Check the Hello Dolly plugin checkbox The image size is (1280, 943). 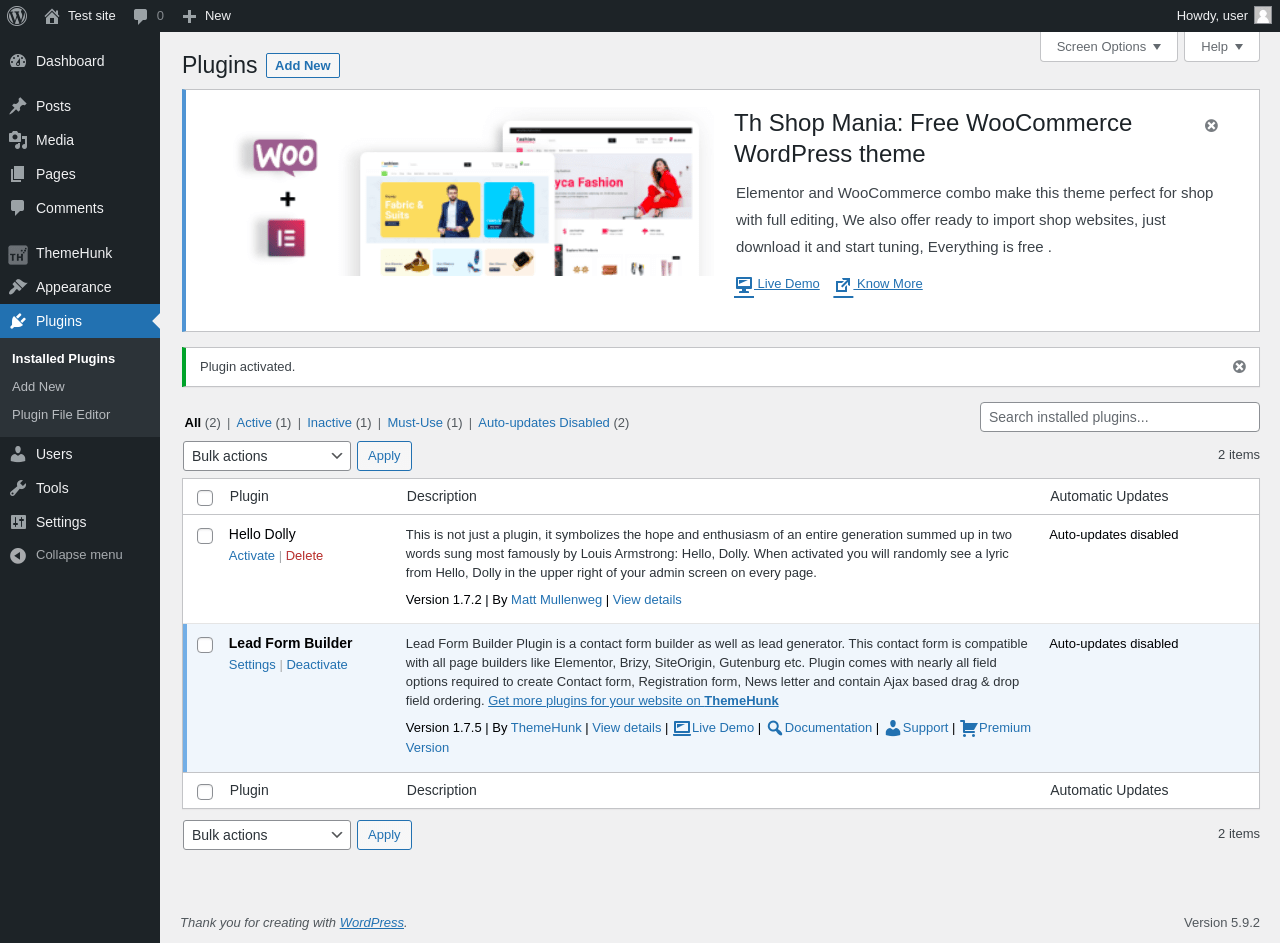pyautogui.click(x=205, y=536)
